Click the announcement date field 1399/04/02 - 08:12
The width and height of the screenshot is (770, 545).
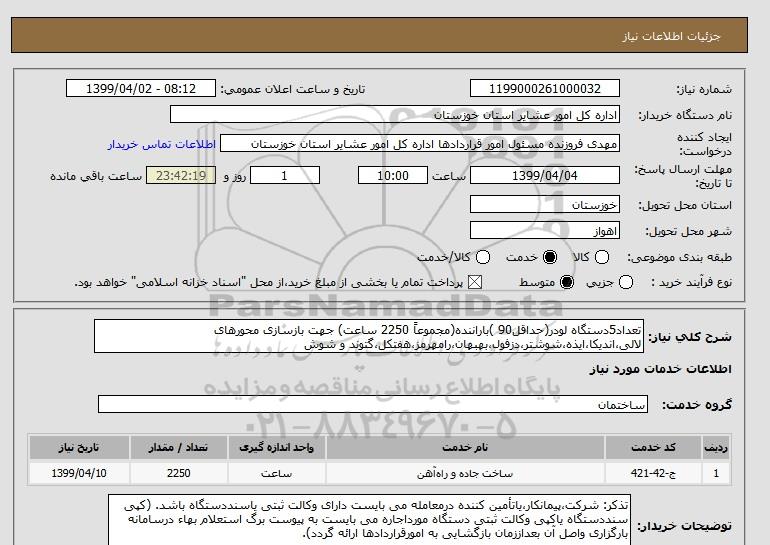pyautogui.click(x=141, y=88)
